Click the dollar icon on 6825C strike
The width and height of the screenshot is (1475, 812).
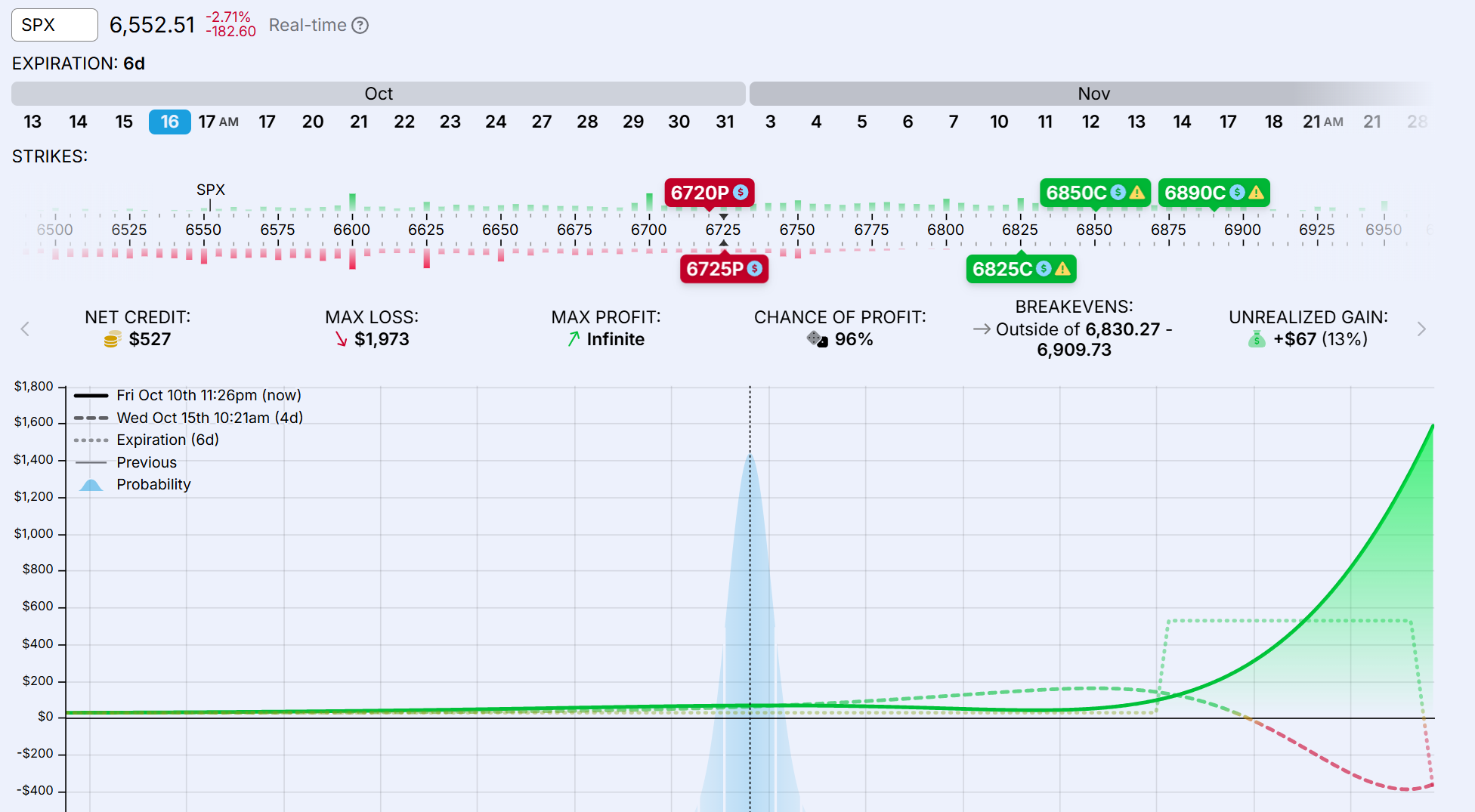(x=1044, y=269)
